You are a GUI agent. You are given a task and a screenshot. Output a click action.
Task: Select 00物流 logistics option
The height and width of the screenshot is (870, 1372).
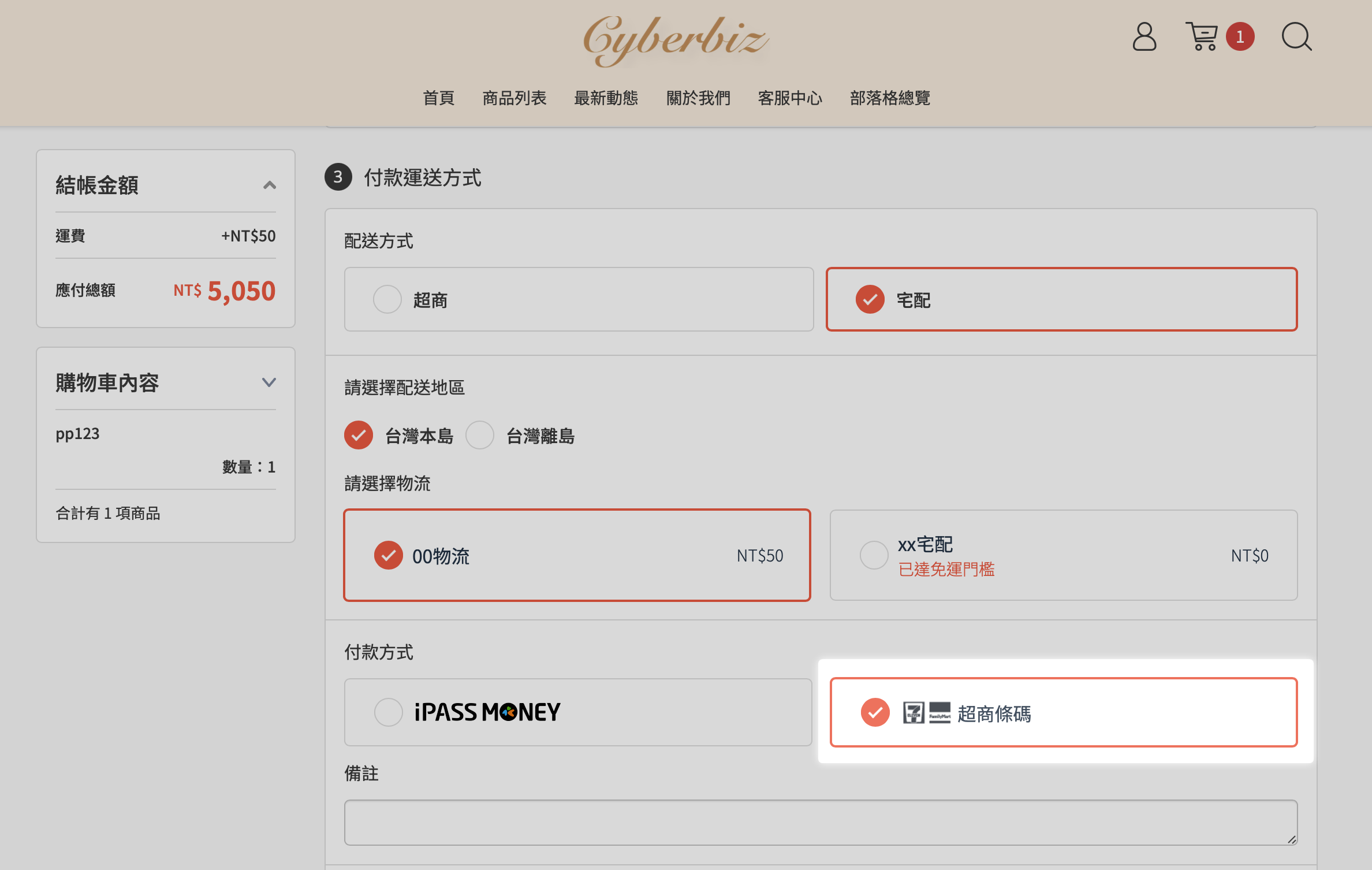tap(389, 555)
